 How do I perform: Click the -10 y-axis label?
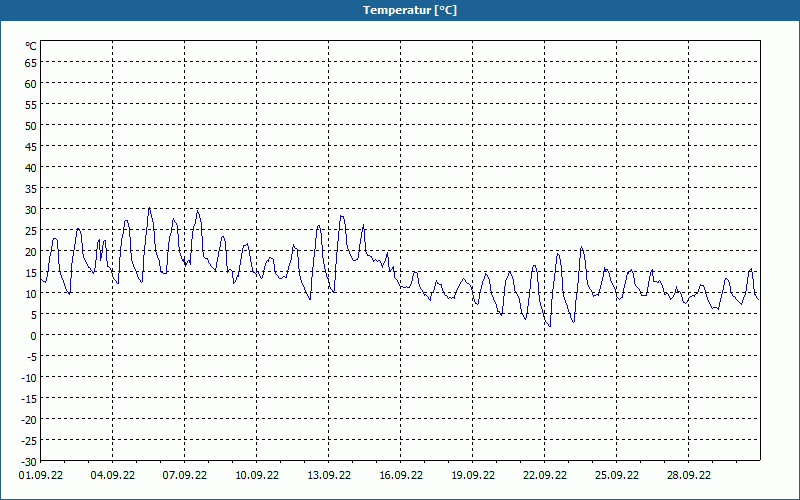click(x=29, y=378)
